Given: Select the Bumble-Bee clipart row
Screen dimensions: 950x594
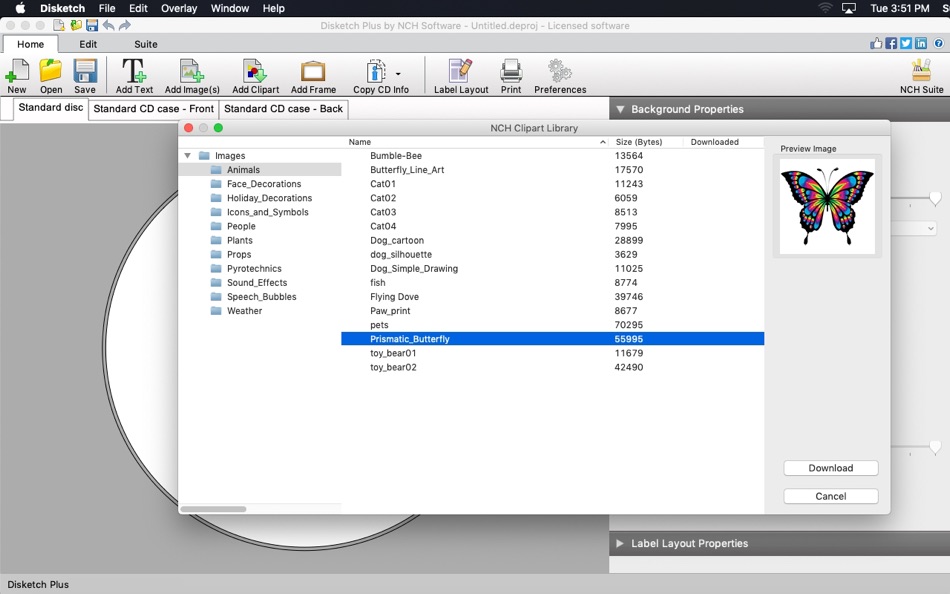Looking at the screenshot, I should (553, 156).
